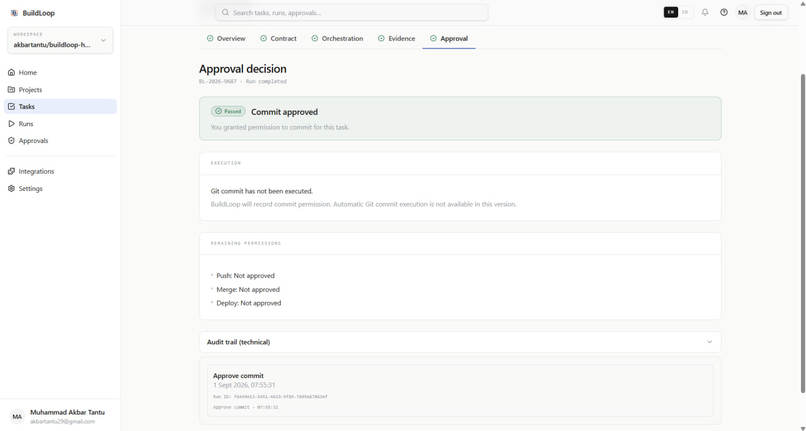Click the Tasks checkbox icon
The height and width of the screenshot is (431, 806).
coord(11,106)
